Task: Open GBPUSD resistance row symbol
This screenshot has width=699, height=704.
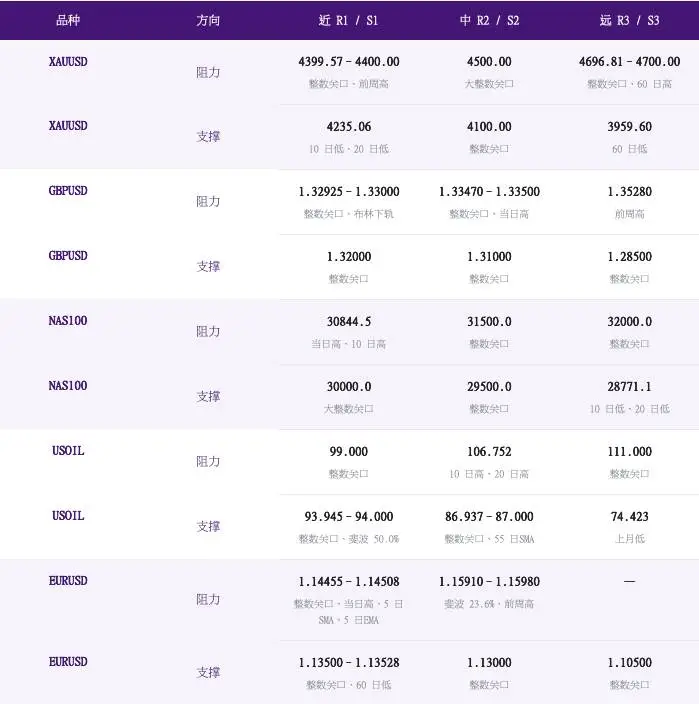Action: click(x=68, y=191)
